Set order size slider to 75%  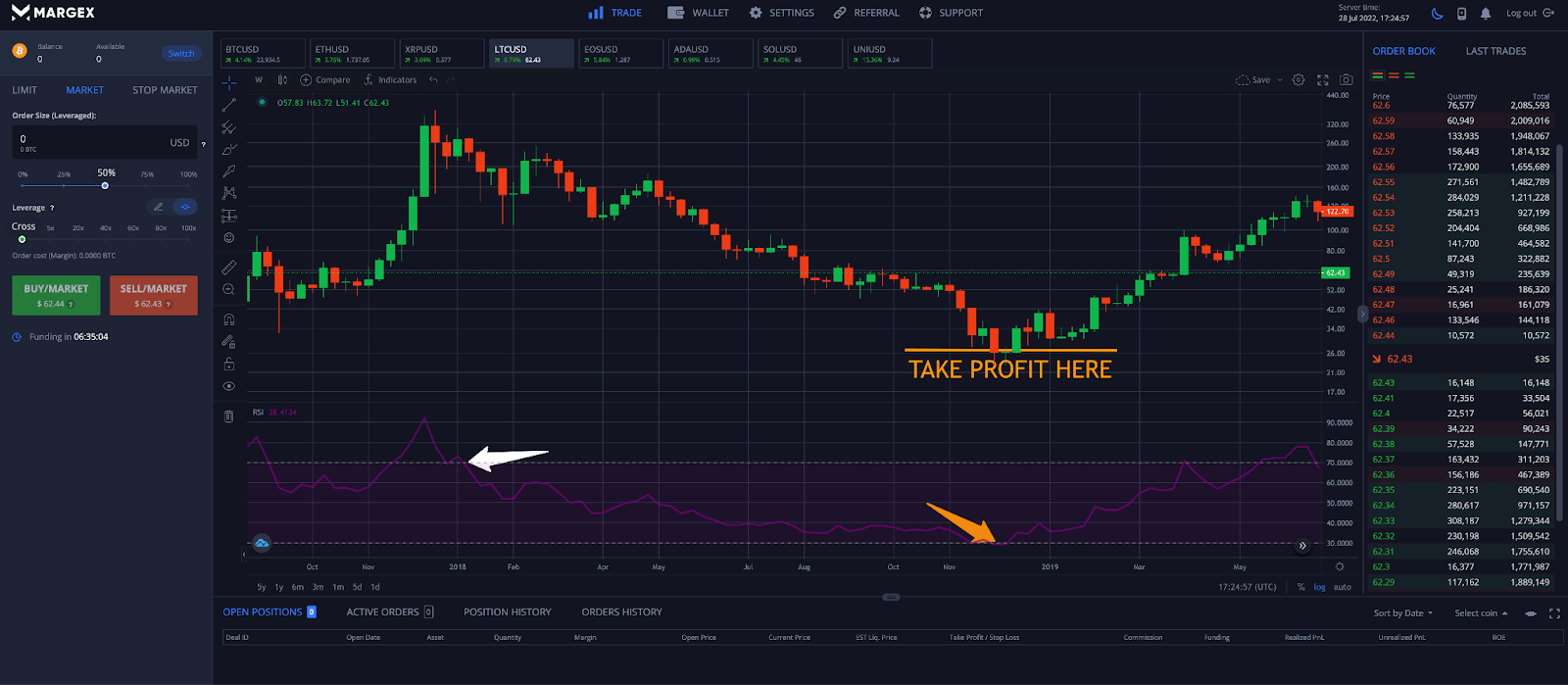coord(147,185)
